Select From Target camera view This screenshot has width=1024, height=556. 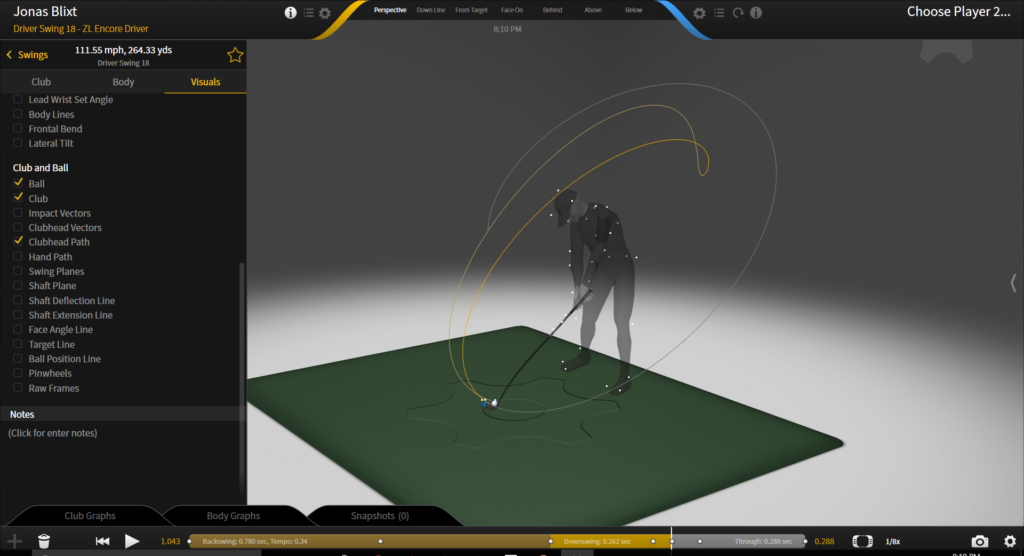click(x=472, y=10)
